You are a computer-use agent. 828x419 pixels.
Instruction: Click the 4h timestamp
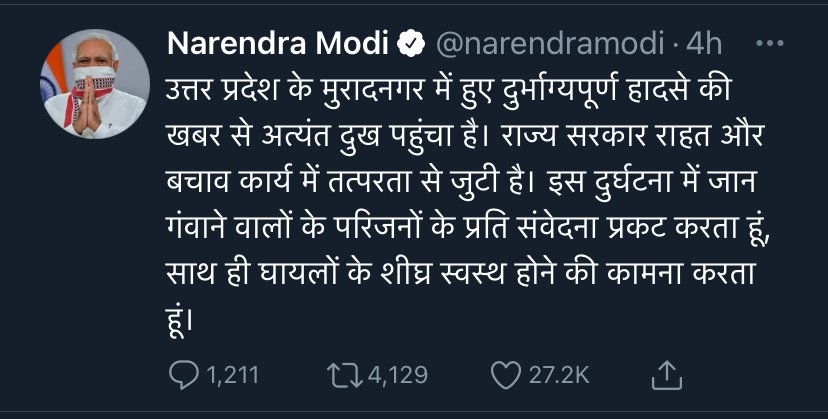703,44
